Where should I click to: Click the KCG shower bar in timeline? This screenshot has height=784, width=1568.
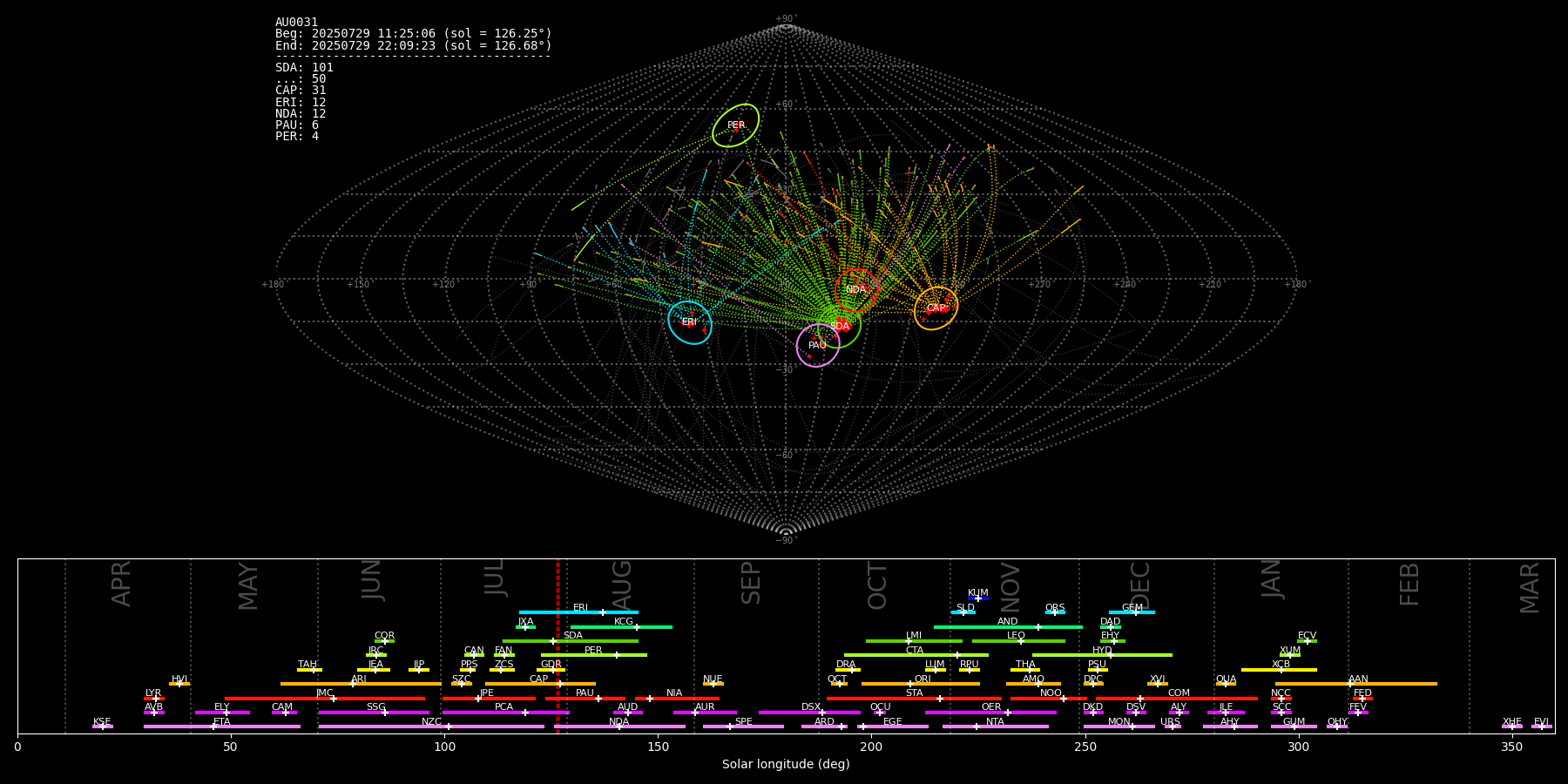click(621, 627)
